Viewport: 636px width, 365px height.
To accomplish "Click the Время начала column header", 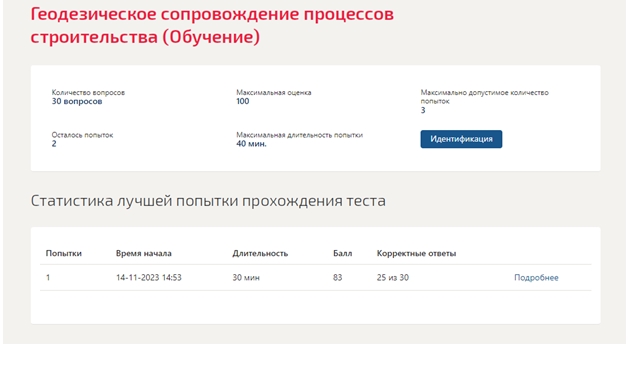I will point(144,253).
